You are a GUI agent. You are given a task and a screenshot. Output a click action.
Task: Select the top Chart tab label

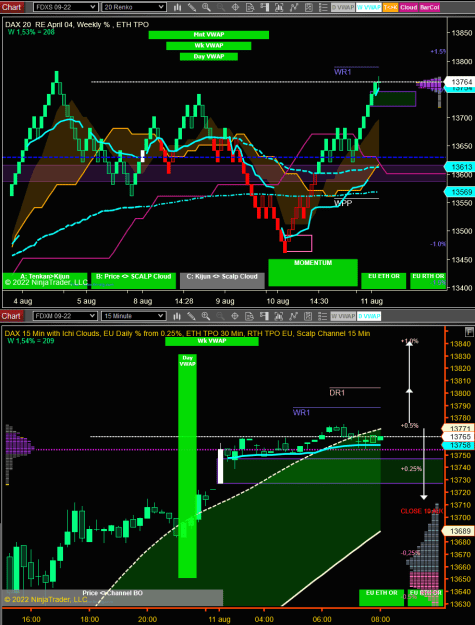(12, 7)
